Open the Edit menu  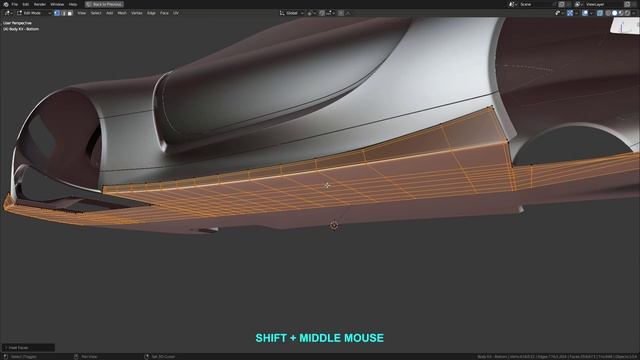[26, 4]
